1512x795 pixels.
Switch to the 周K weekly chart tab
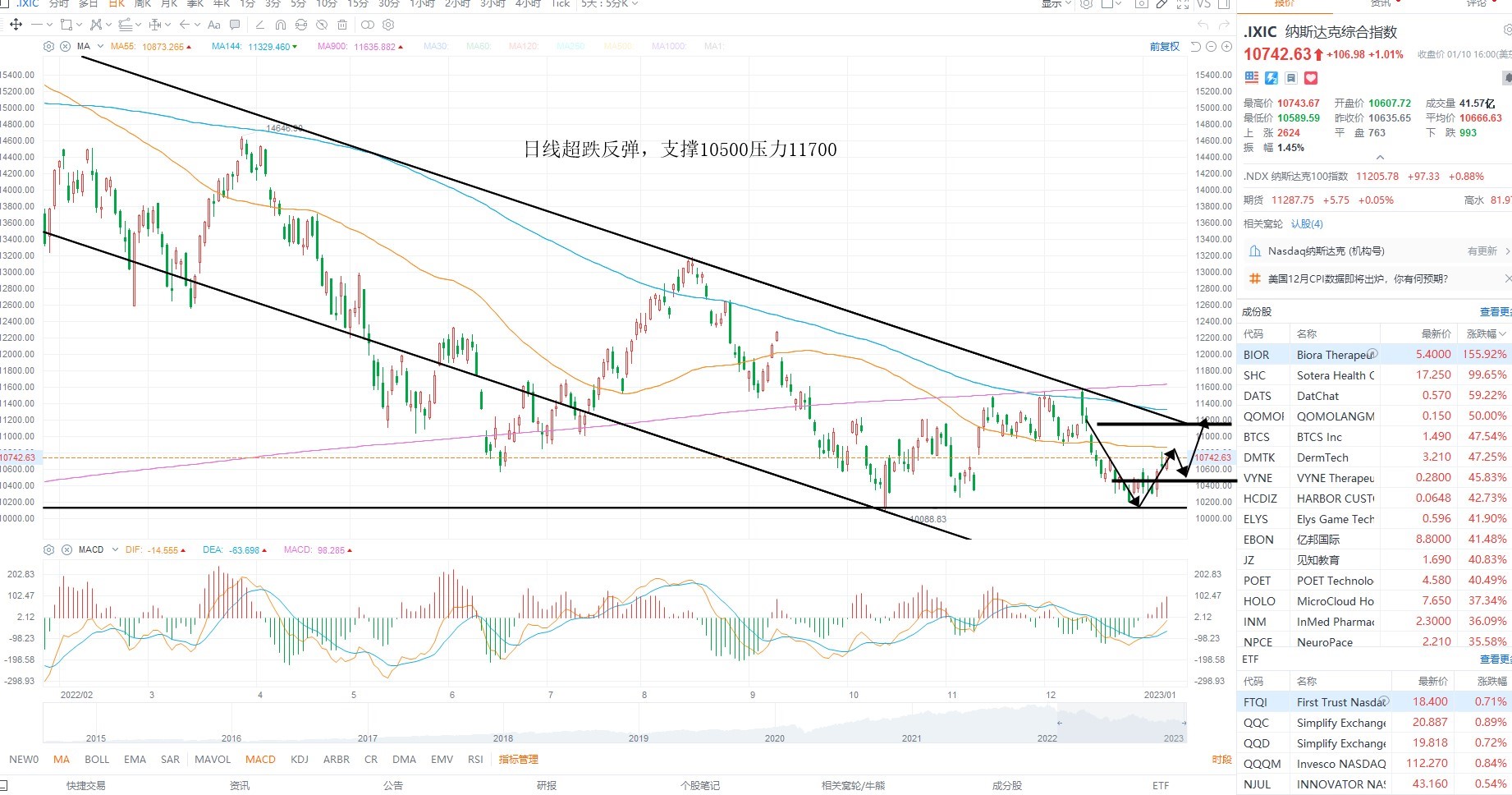[x=142, y=3]
